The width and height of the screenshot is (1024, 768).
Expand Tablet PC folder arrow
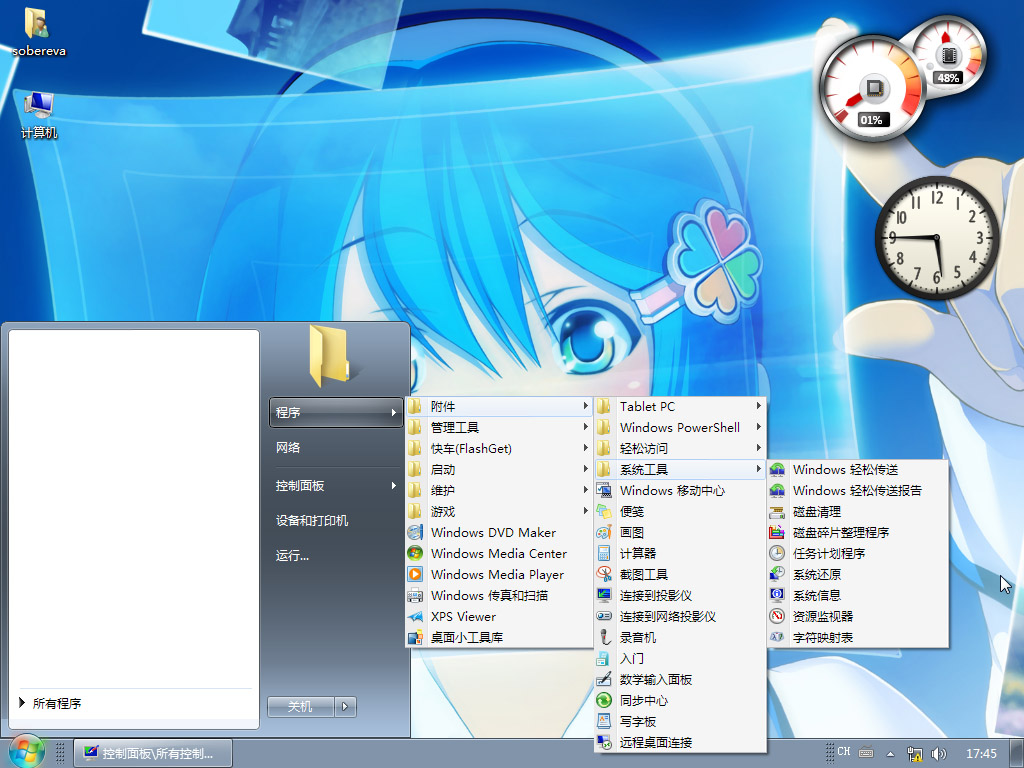tap(758, 406)
